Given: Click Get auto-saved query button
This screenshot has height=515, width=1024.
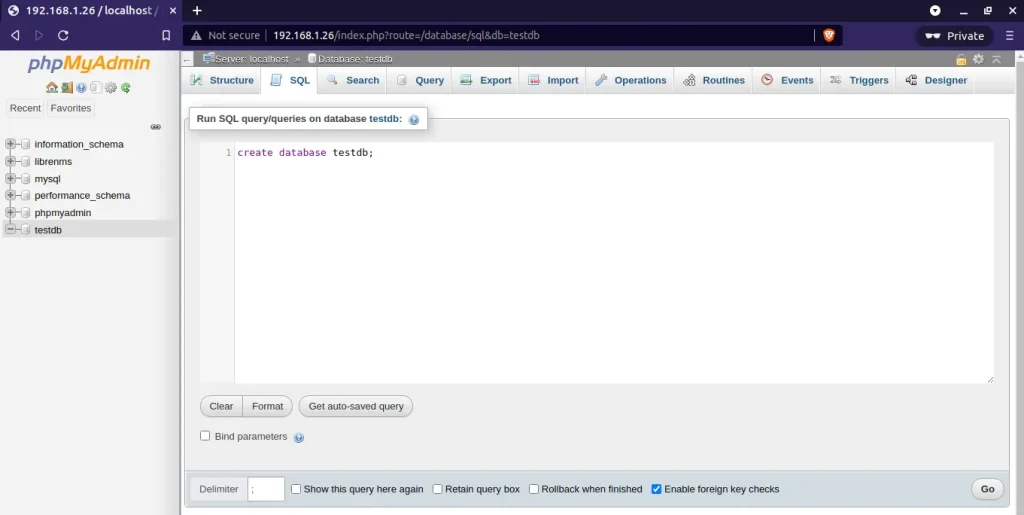Looking at the screenshot, I should tap(356, 406).
